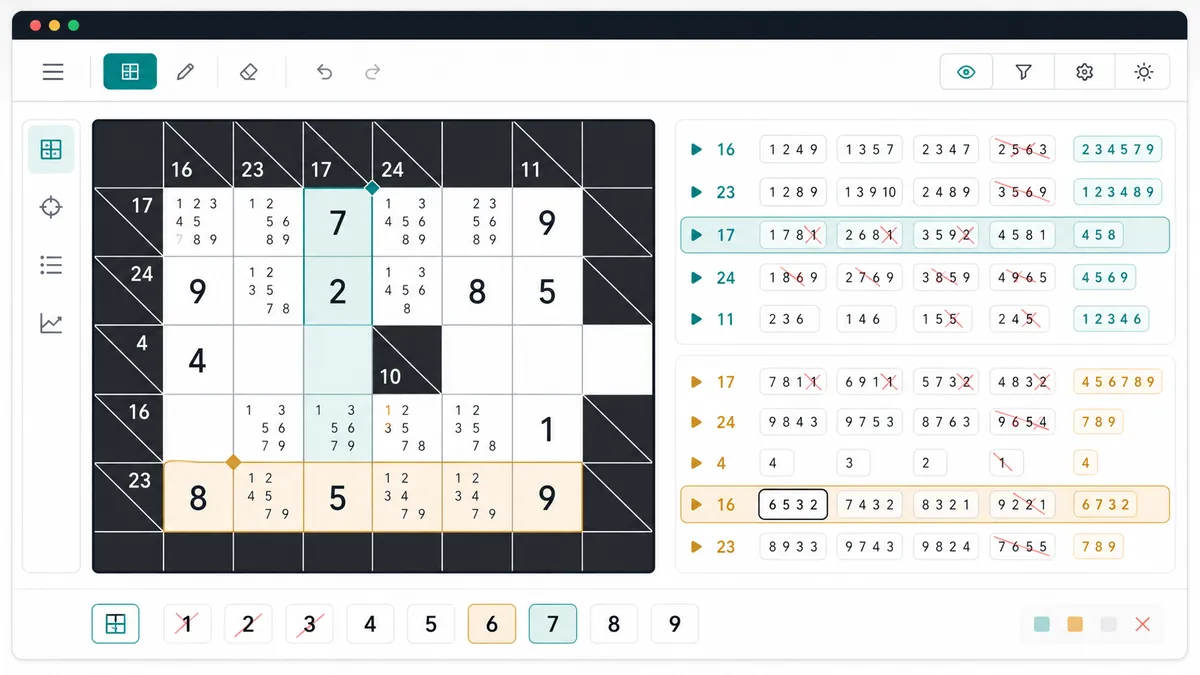The height and width of the screenshot is (675, 1200).
Task: Toggle crossed-out digit 3 in number pad
Action: 309,624
